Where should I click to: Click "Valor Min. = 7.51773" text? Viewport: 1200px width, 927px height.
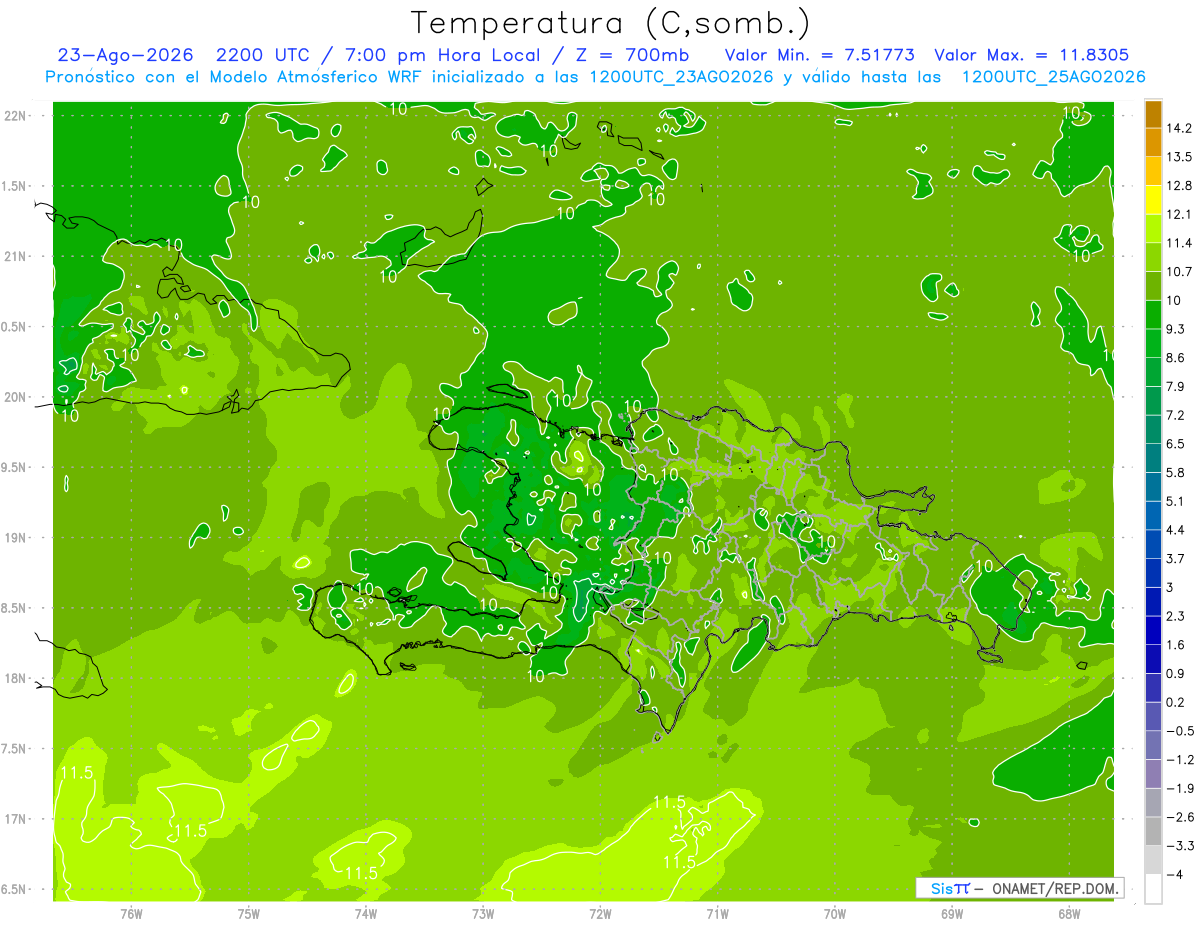pyautogui.click(x=820, y=55)
